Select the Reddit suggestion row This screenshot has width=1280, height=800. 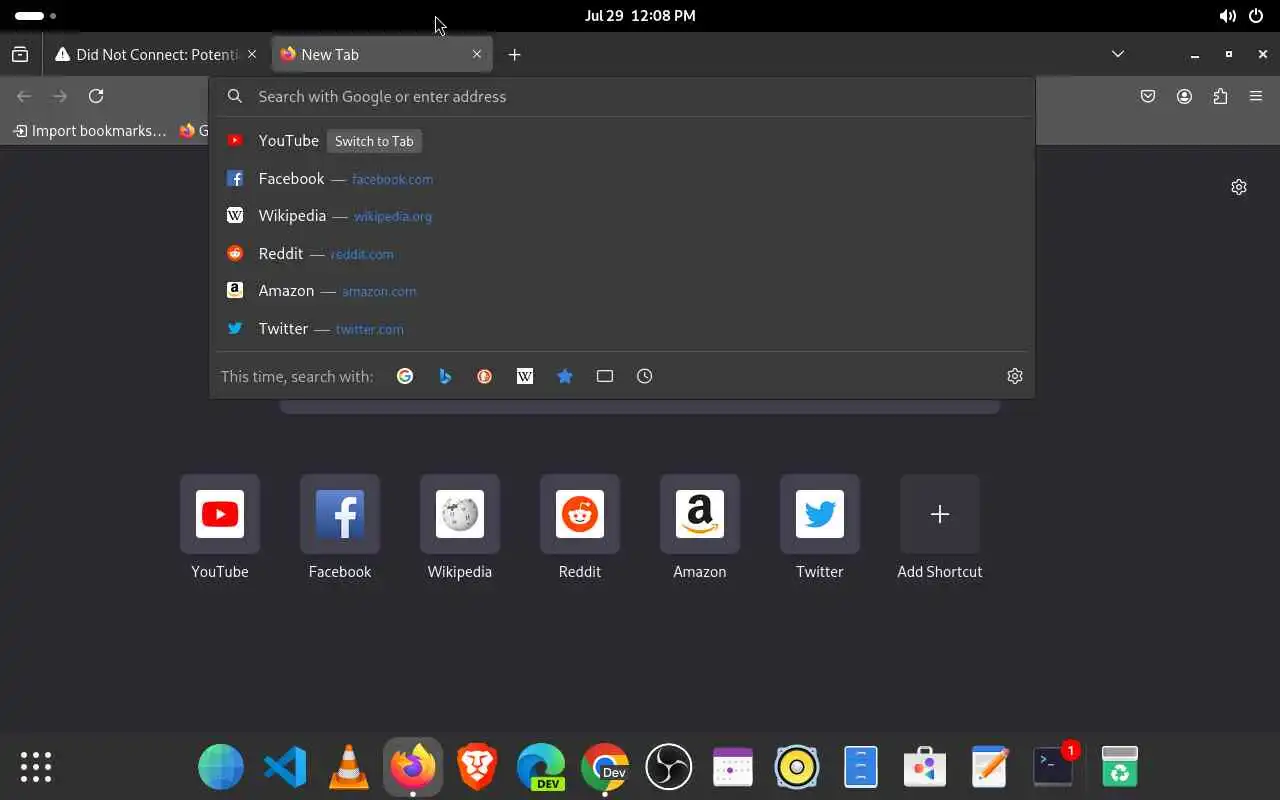[622, 254]
